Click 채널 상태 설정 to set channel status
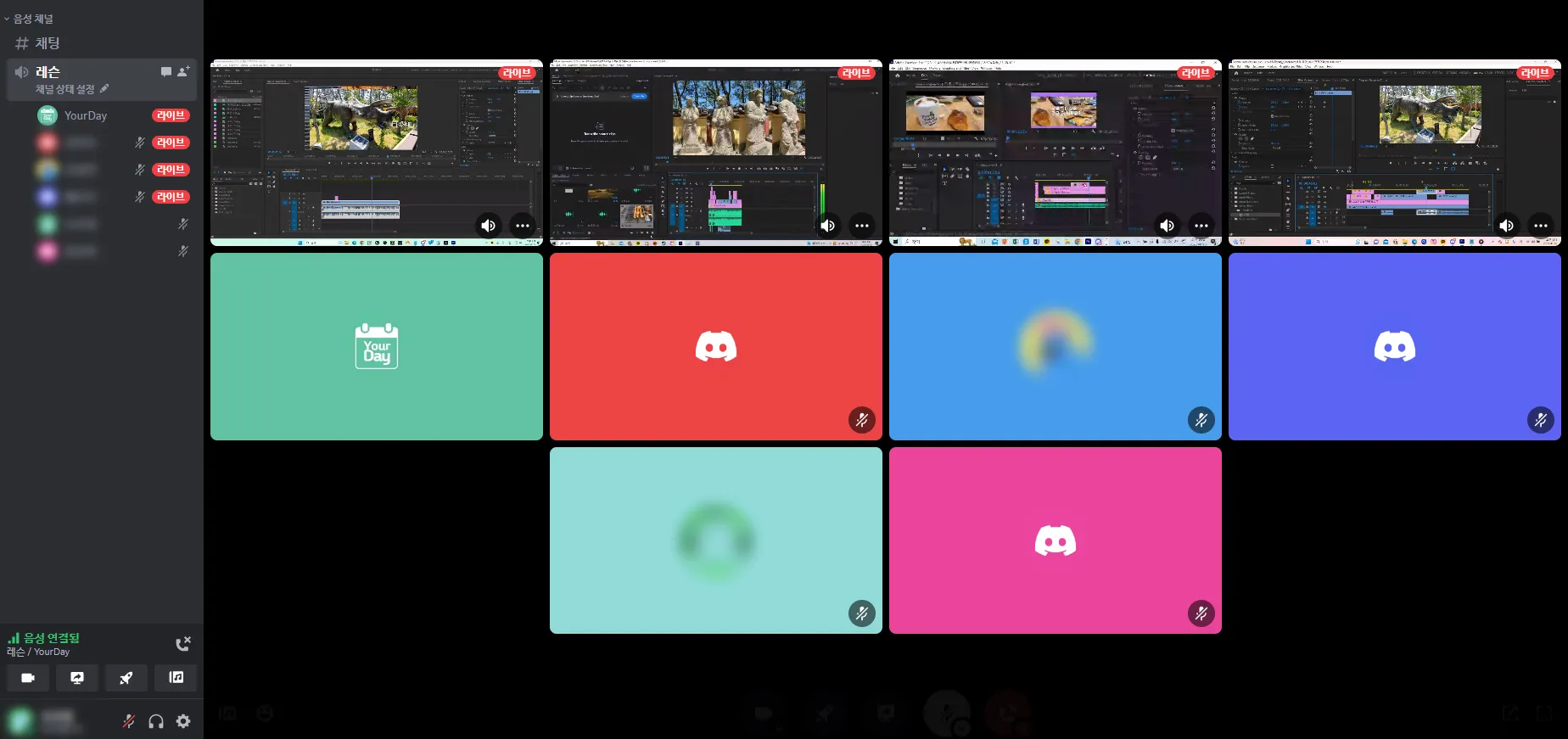This screenshot has height=739, width=1568. (x=64, y=89)
